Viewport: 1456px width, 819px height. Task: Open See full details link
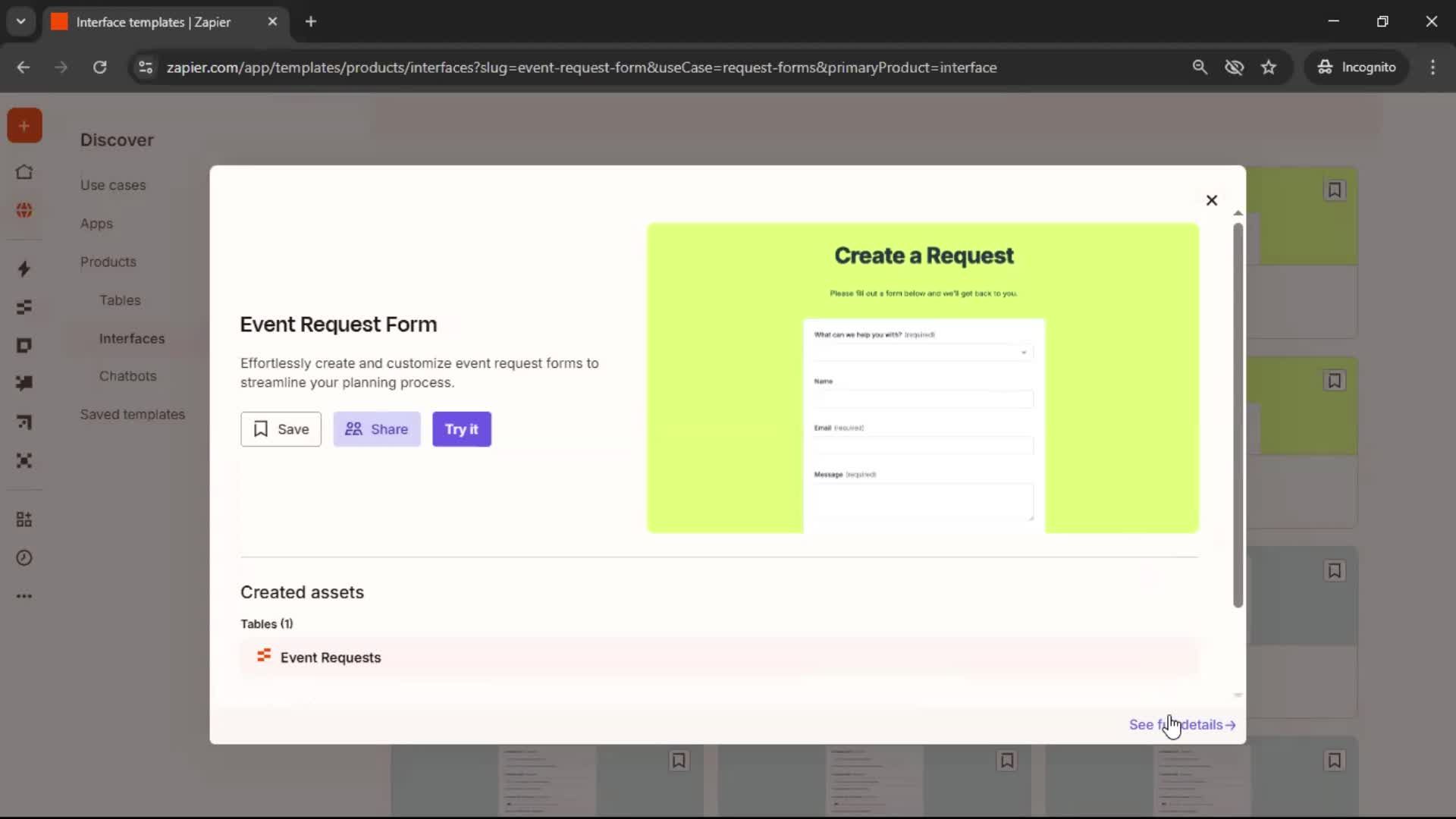coord(1182,725)
